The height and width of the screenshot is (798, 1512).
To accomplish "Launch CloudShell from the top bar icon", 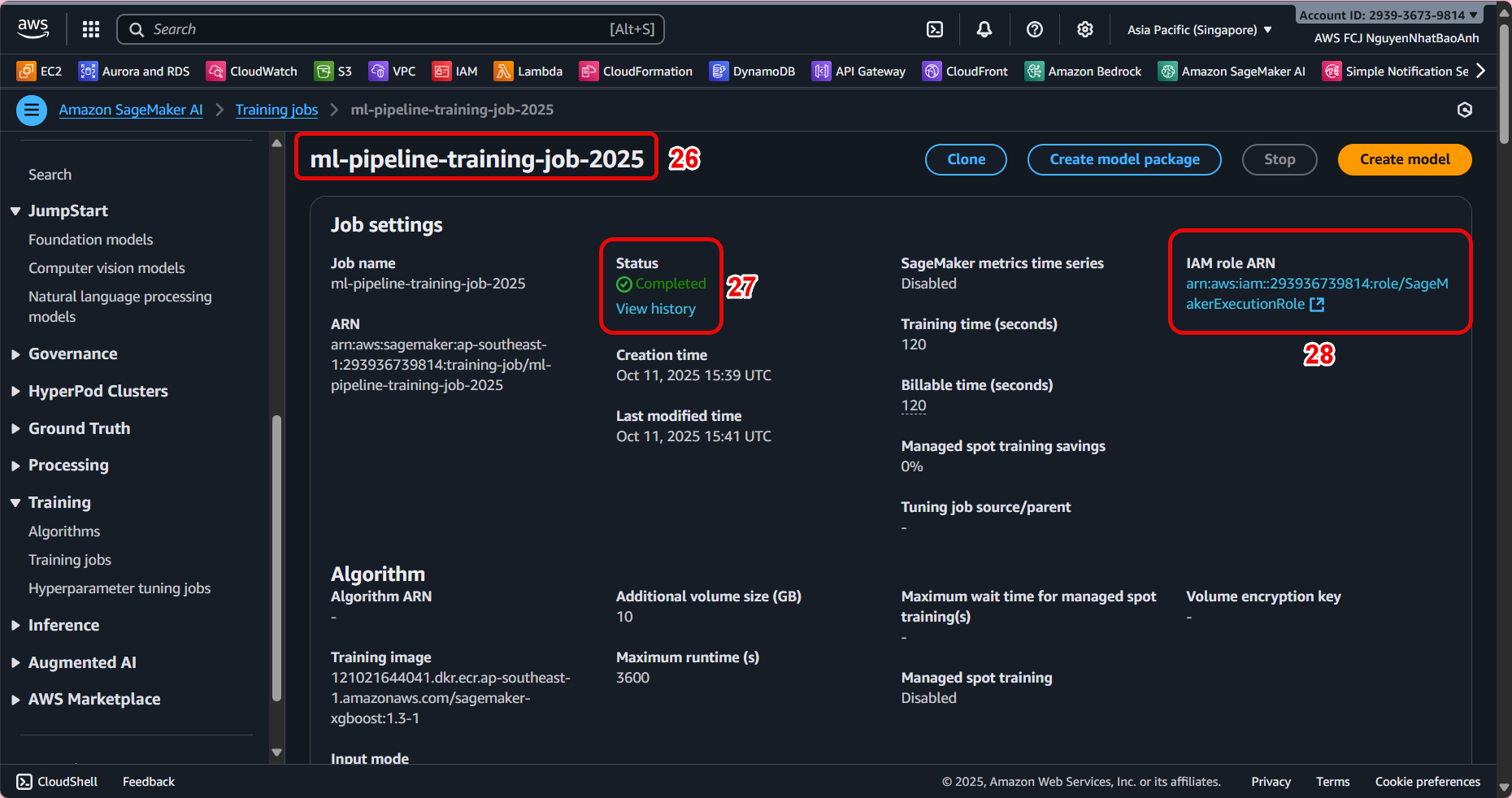I will [x=935, y=29].
